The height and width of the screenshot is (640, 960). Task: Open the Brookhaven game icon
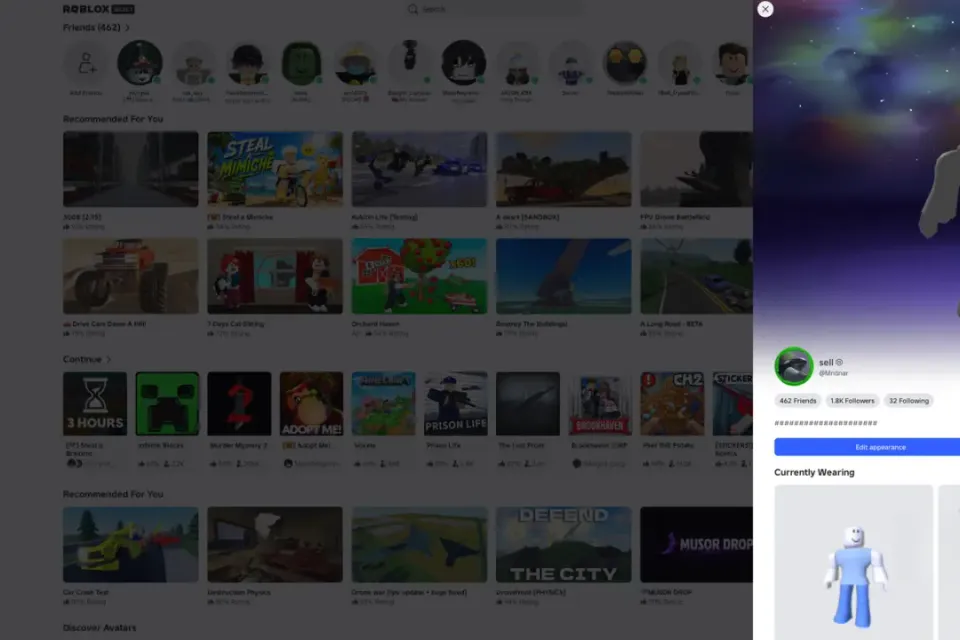coord(600,404)
